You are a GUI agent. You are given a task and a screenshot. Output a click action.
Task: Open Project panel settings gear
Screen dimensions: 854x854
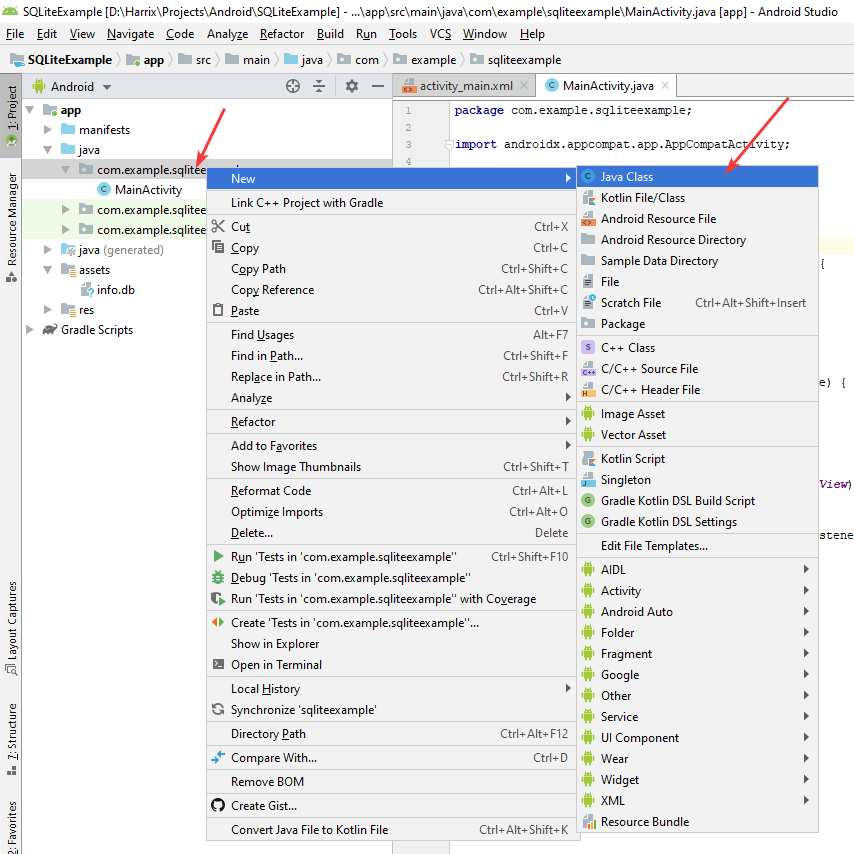click(x=351, y=86)
